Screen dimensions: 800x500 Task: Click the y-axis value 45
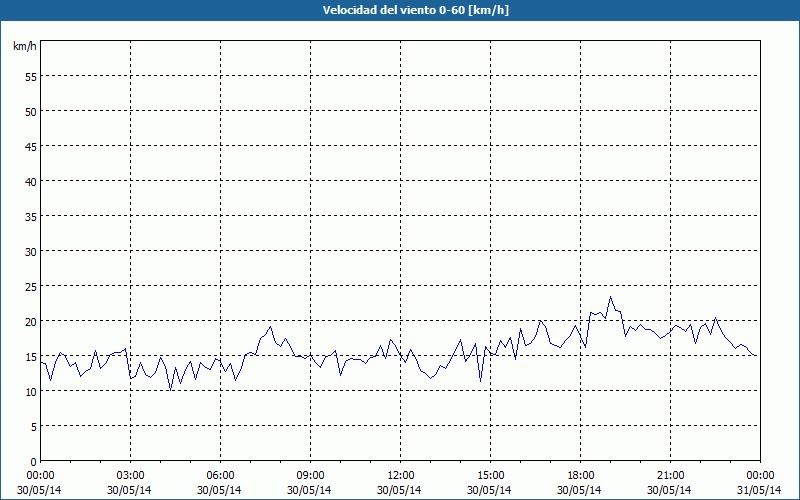(31, 147)
